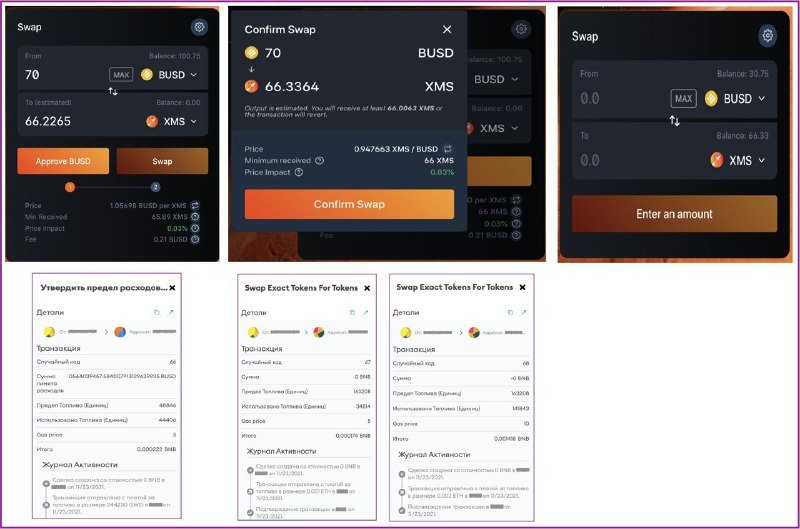This screenshot has height=529, width=800.
Task: Invert price icon beside BUSD per XMS
Action: pyautogui.click(x=195, y=206)
